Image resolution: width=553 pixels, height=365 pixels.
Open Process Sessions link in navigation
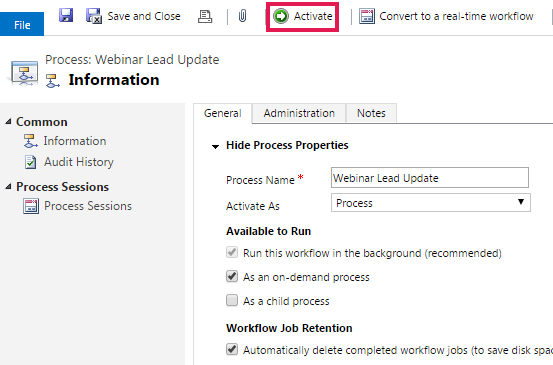(x=88, y=206)
